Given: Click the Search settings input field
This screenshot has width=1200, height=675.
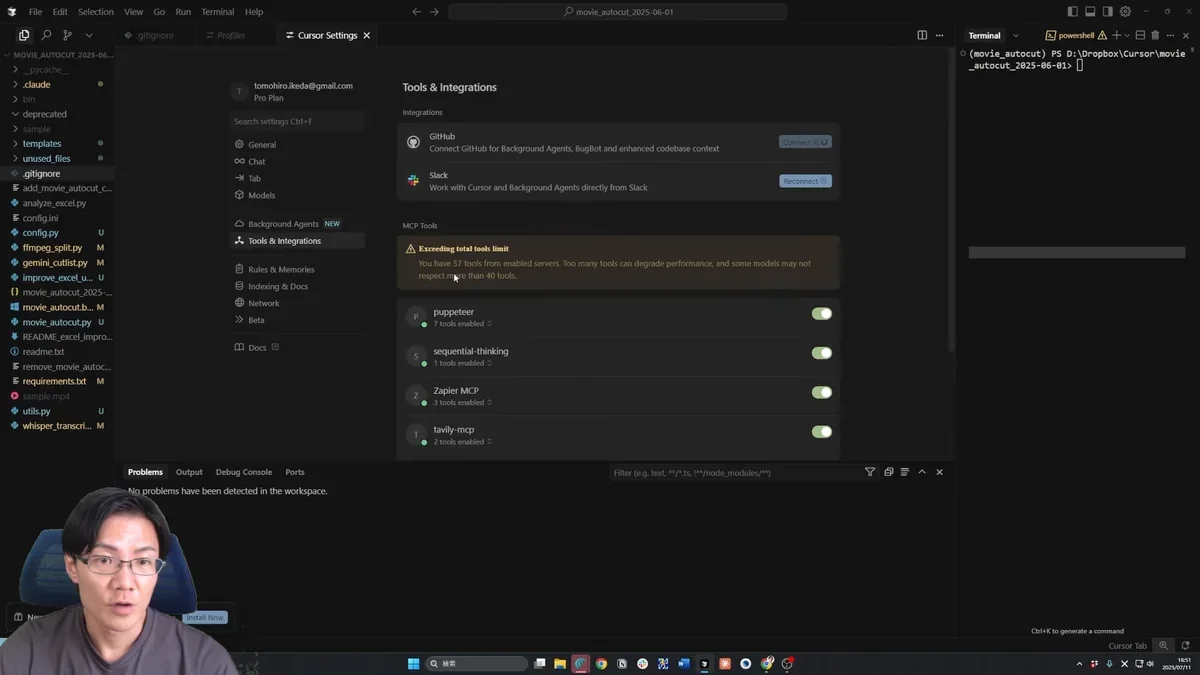Looking at the screenshot, I should [x=297, y=121].
